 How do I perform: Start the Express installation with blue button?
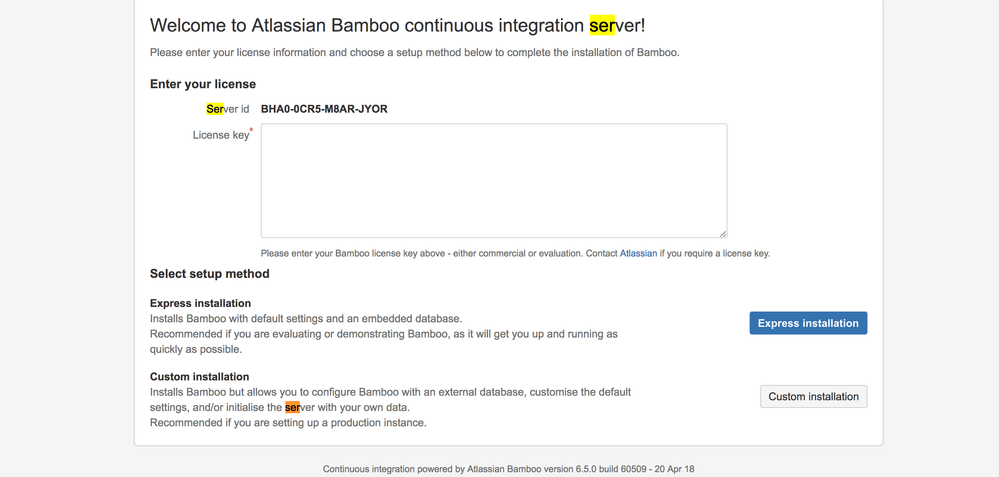(808, 323)
